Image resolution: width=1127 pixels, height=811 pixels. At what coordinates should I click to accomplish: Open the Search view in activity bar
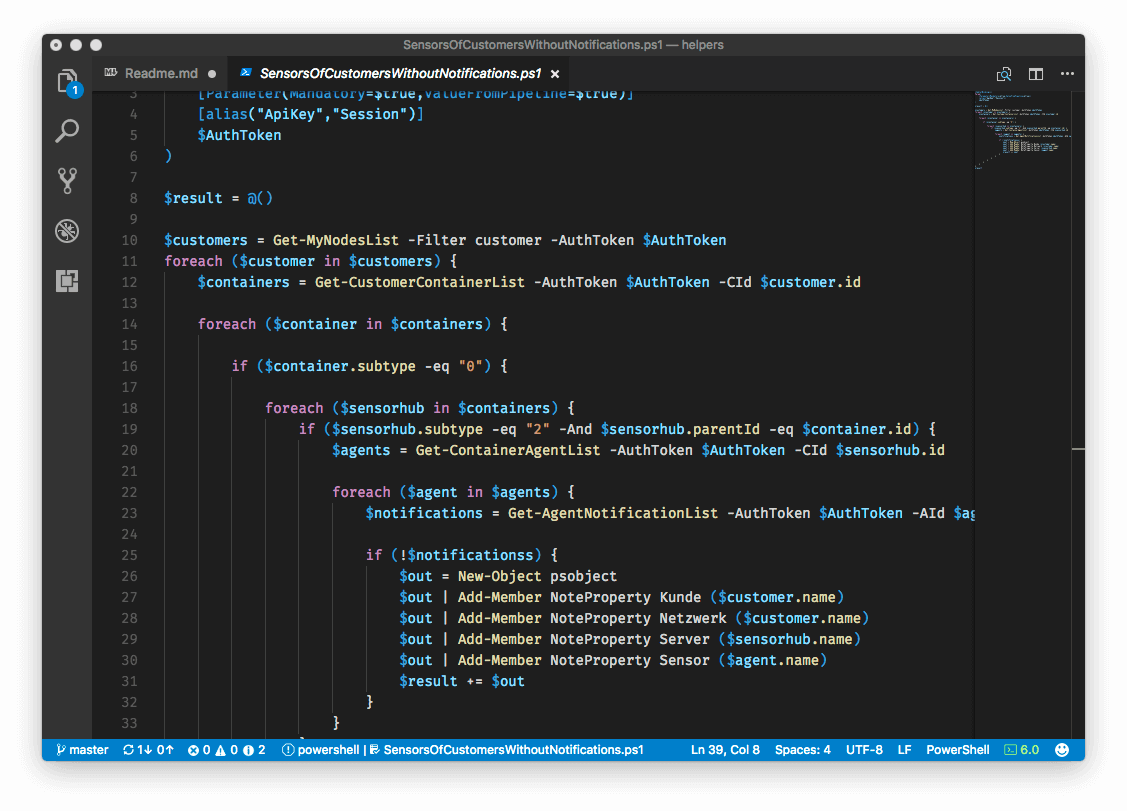click(x=67, y=131)
